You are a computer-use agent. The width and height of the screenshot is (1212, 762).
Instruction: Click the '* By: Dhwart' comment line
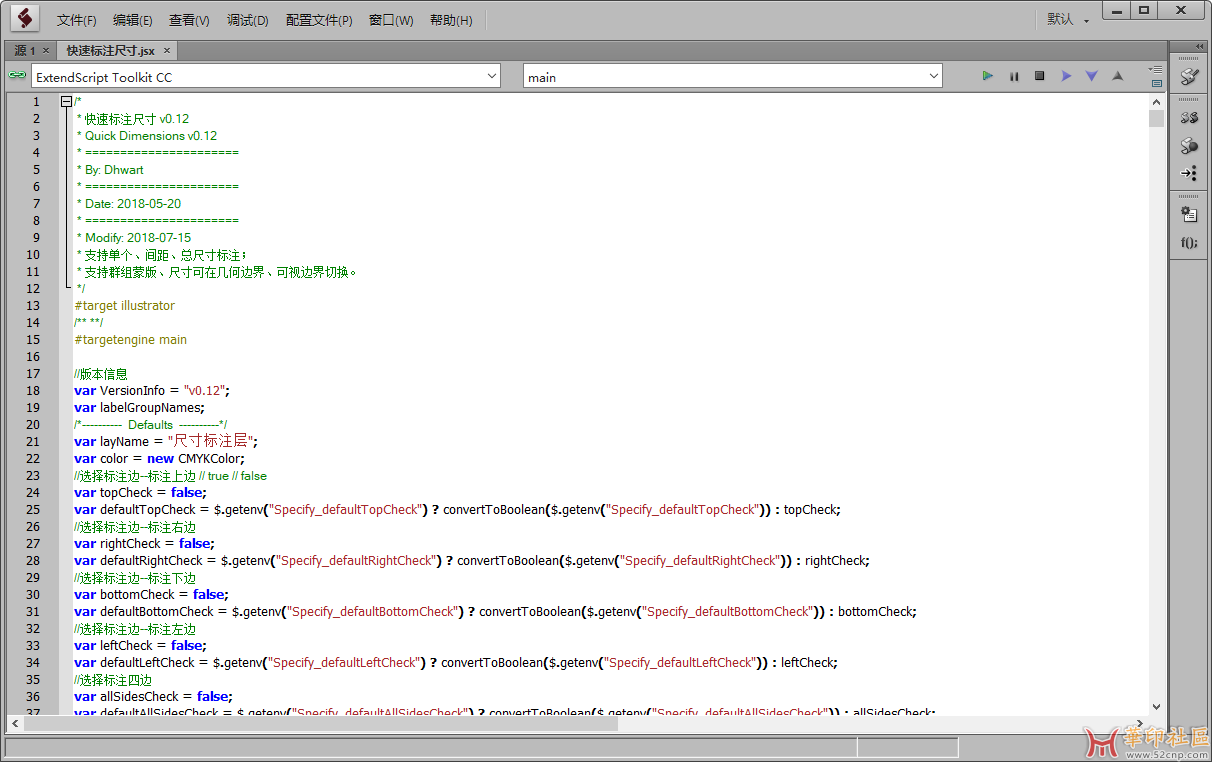pos(110,170)
